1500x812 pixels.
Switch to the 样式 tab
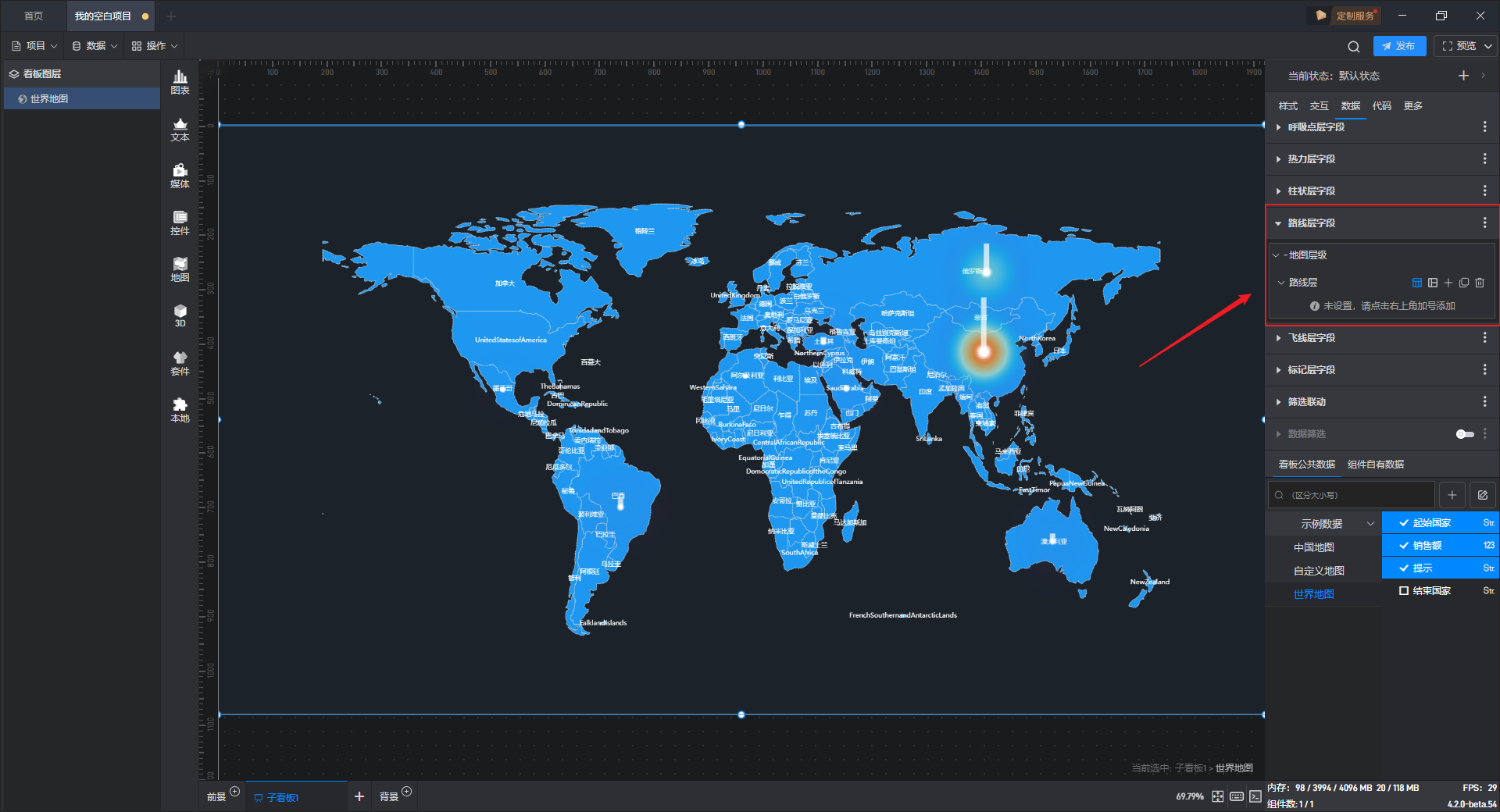click(1287, 106)
